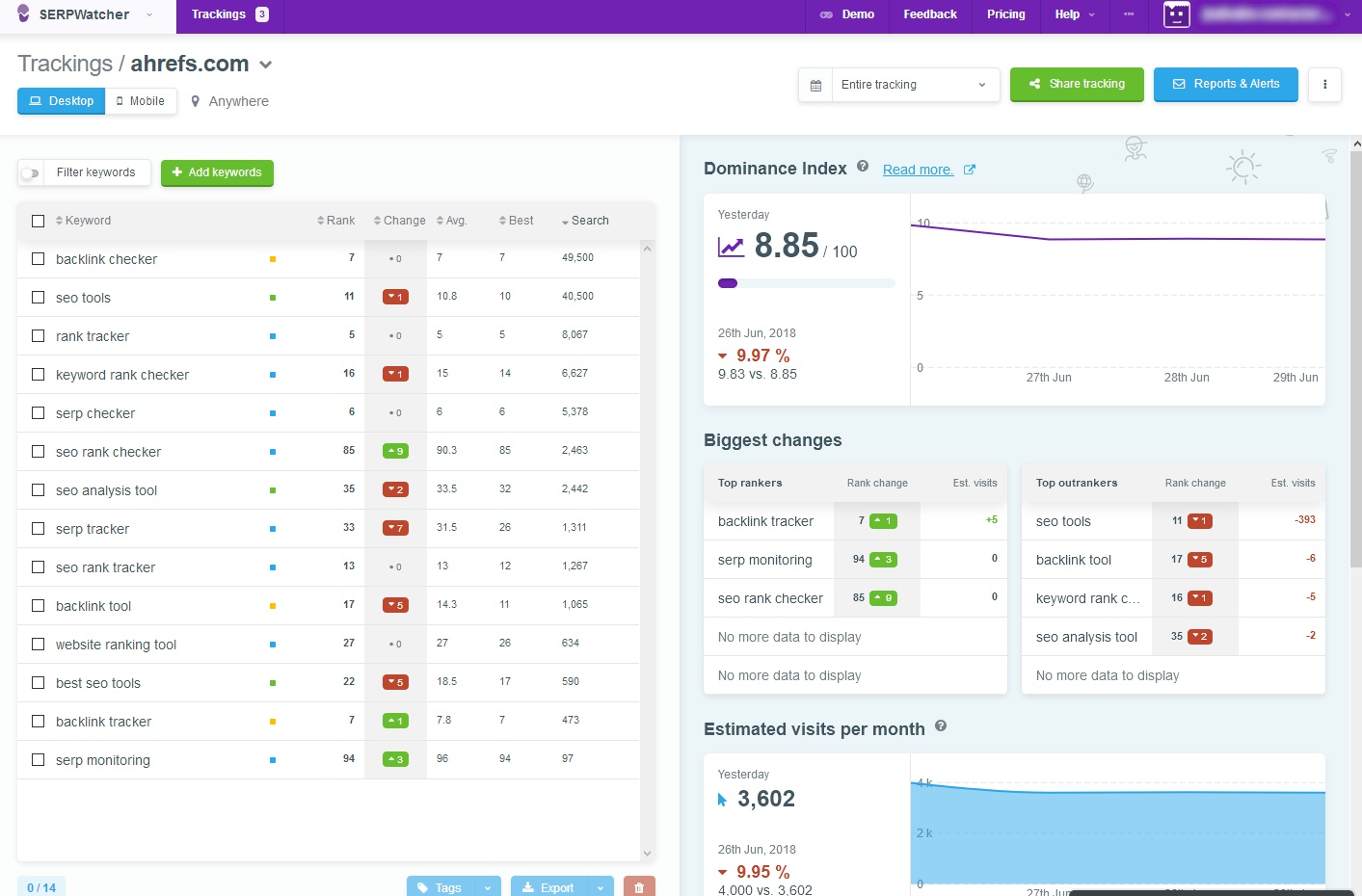Click the keyword list scroll down arrow
The image size is (1362, 896).
(x=648, y=854)
